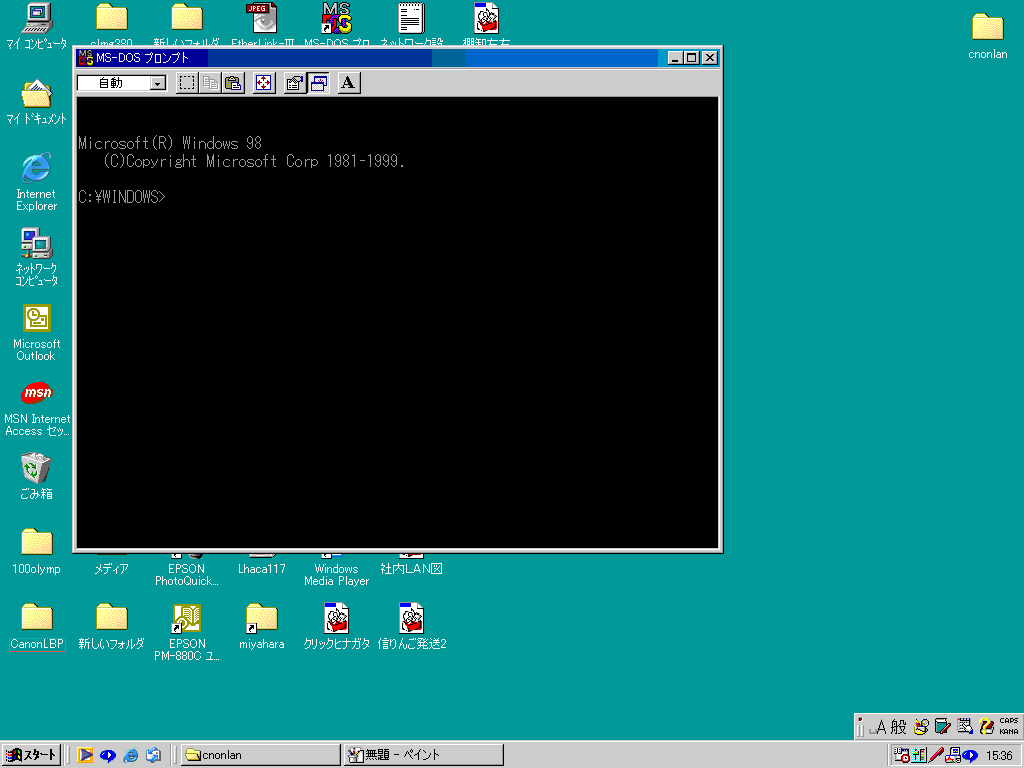1024x768 pixels.
Task: Select the cnonlan folder on the desktop
Action: 987,37
